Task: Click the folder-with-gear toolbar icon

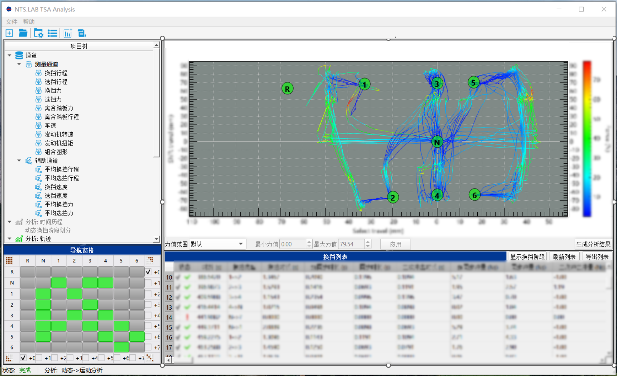Action: tap(38, 33)
